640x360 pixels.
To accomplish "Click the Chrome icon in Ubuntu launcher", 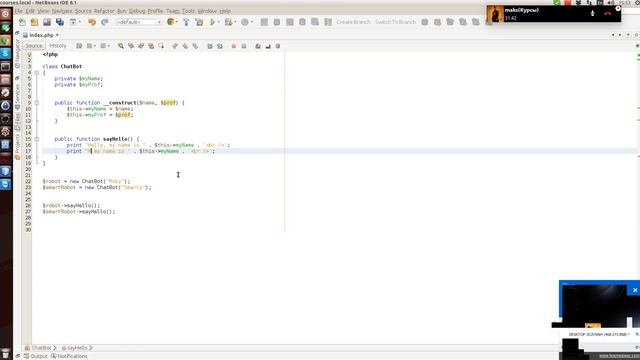I will [5, 40].
